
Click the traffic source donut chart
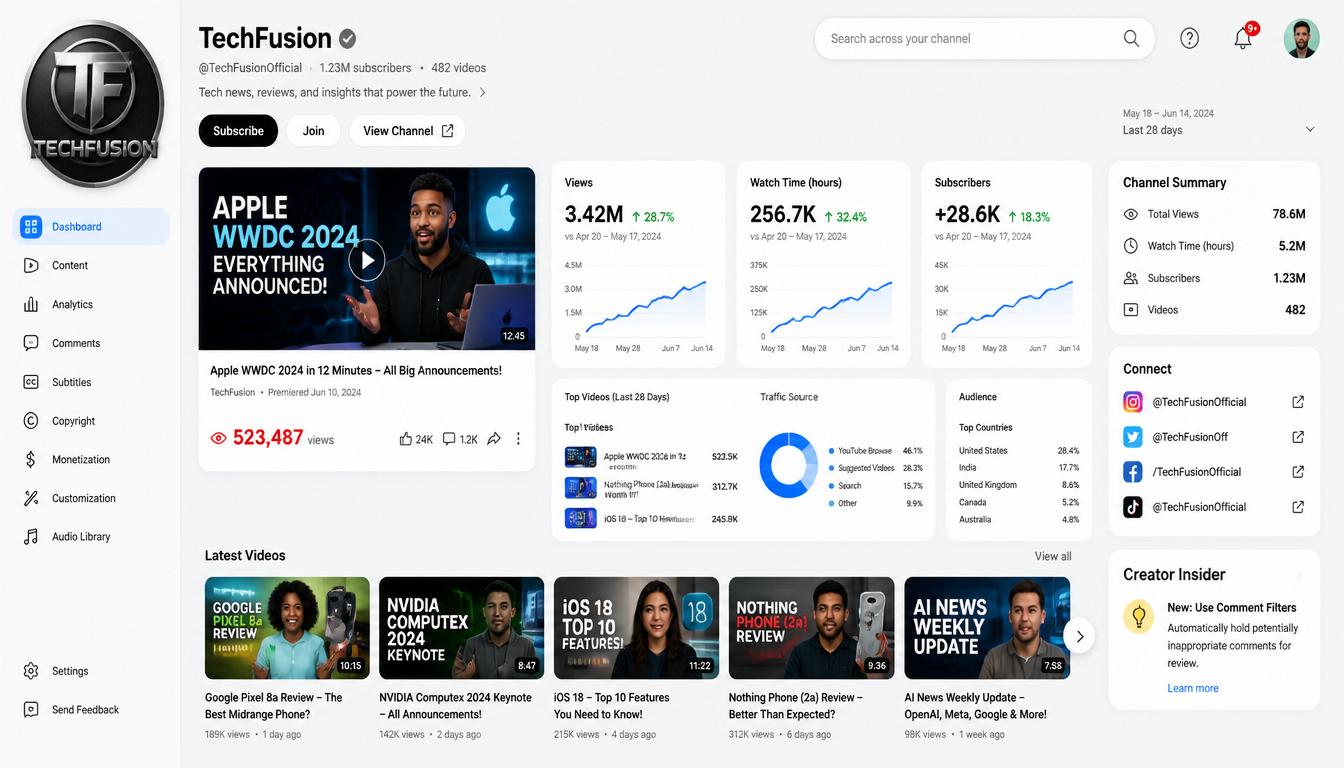point(789,466)
